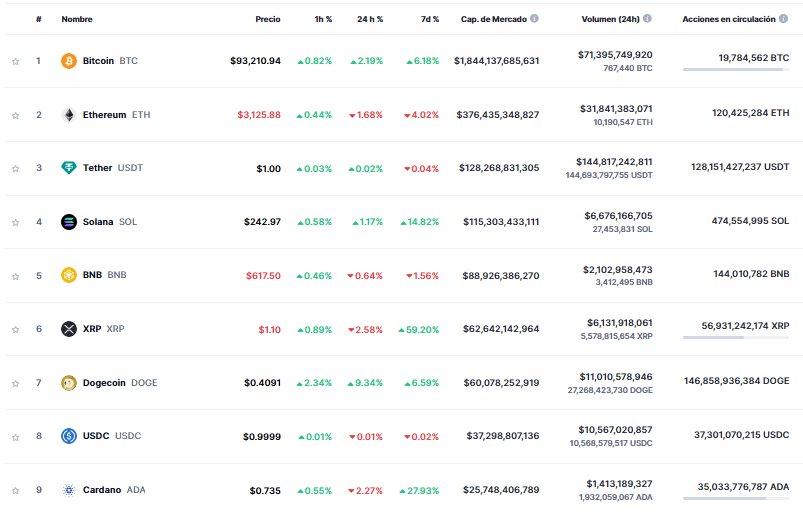Click Bitcoin market cap $1,844,137,685,631
Screen dimensions: 803x512
click(496, 61)
